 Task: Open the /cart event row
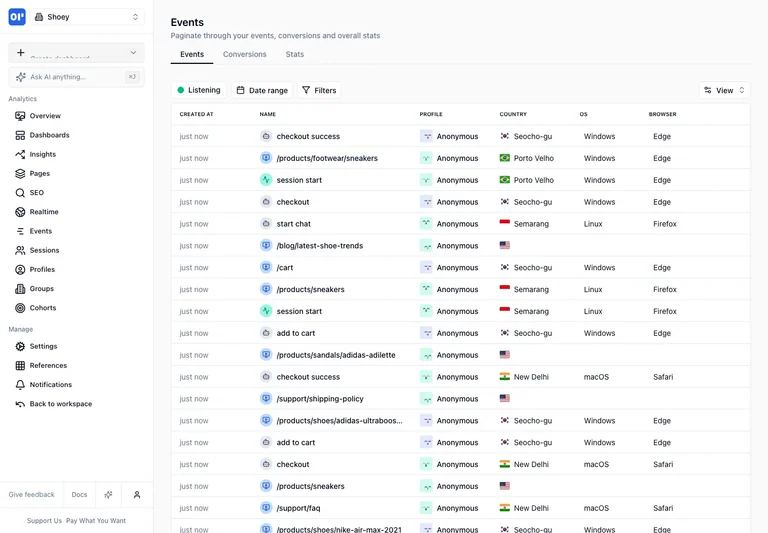pyautogui.click(x=460, y=267)
